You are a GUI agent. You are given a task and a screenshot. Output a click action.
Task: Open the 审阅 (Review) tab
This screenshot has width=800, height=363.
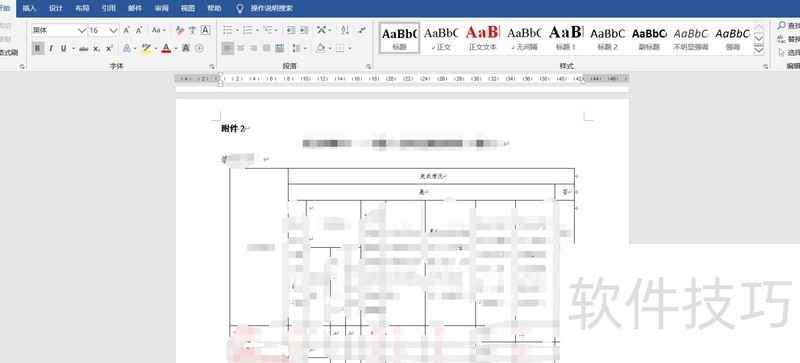coord(161,8)
